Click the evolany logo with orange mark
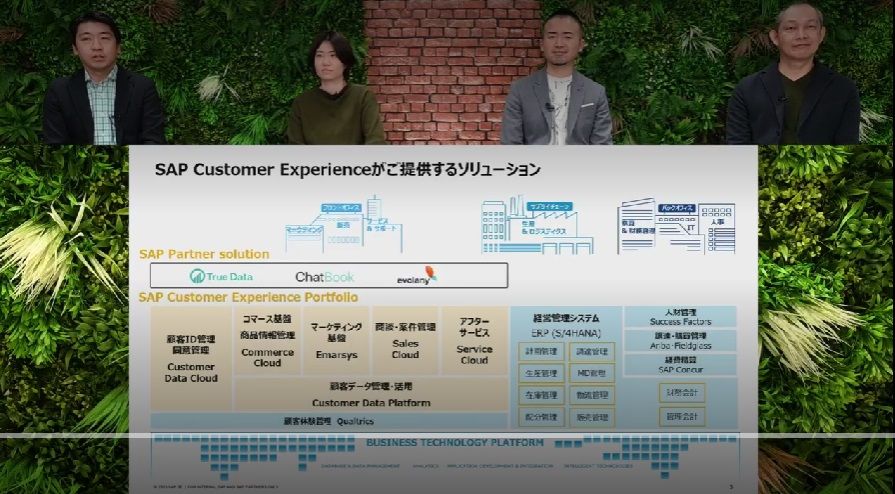 coord(417,276)
